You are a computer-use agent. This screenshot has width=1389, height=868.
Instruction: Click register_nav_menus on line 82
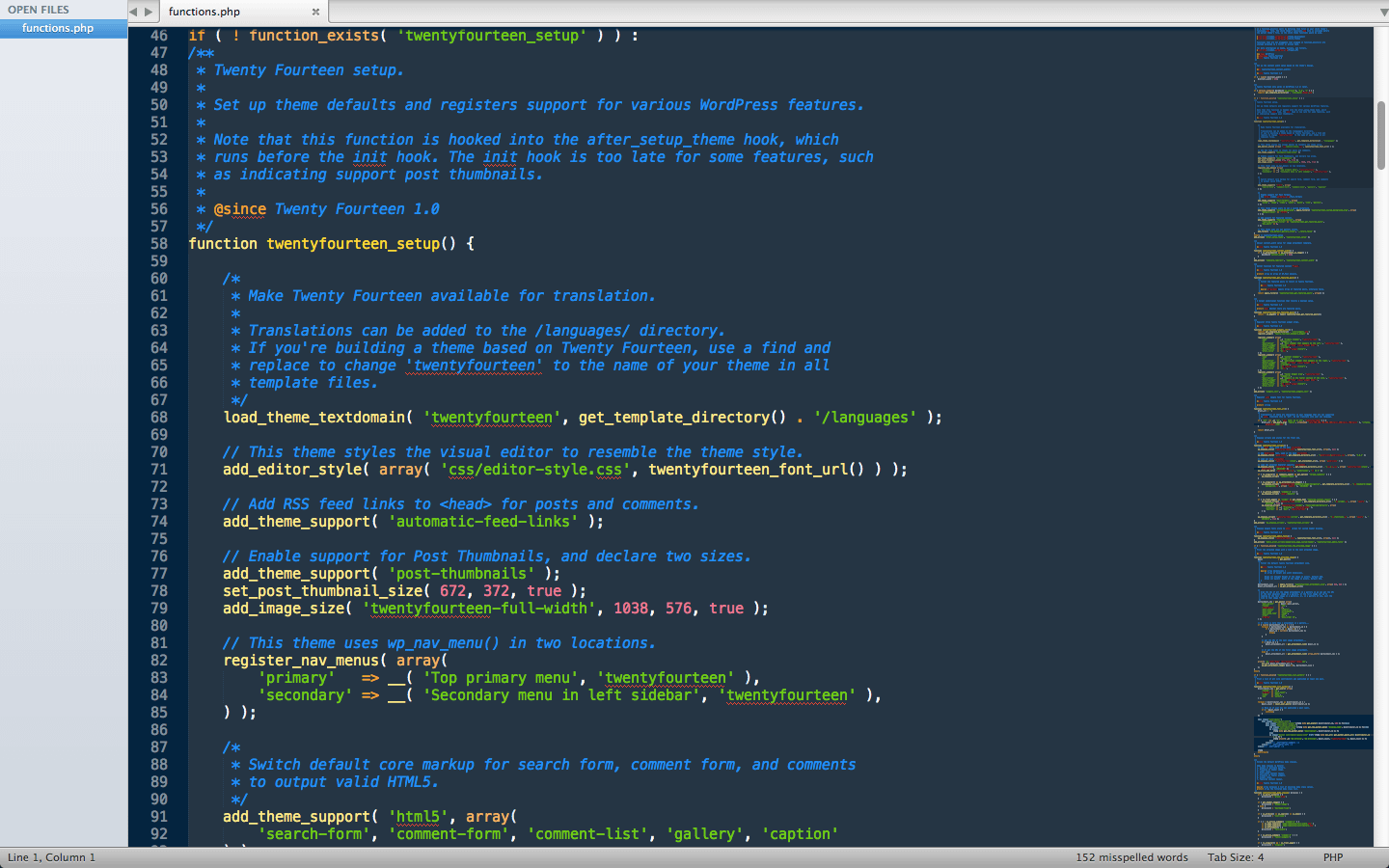pyautogui.click(x=301, y=661)
